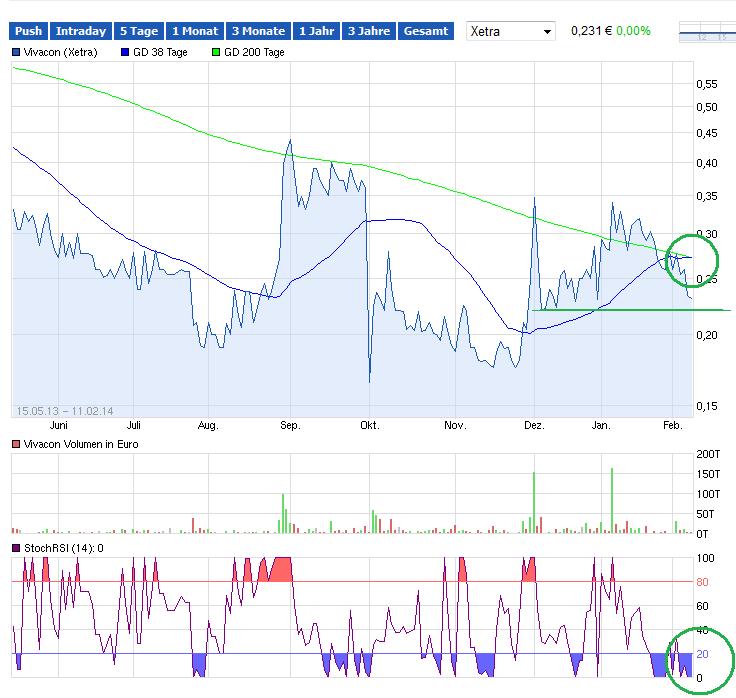Click the 100 StochRSI axis label
The width and height of the screenshot is (736, 698).
click(x=705, y=558)
